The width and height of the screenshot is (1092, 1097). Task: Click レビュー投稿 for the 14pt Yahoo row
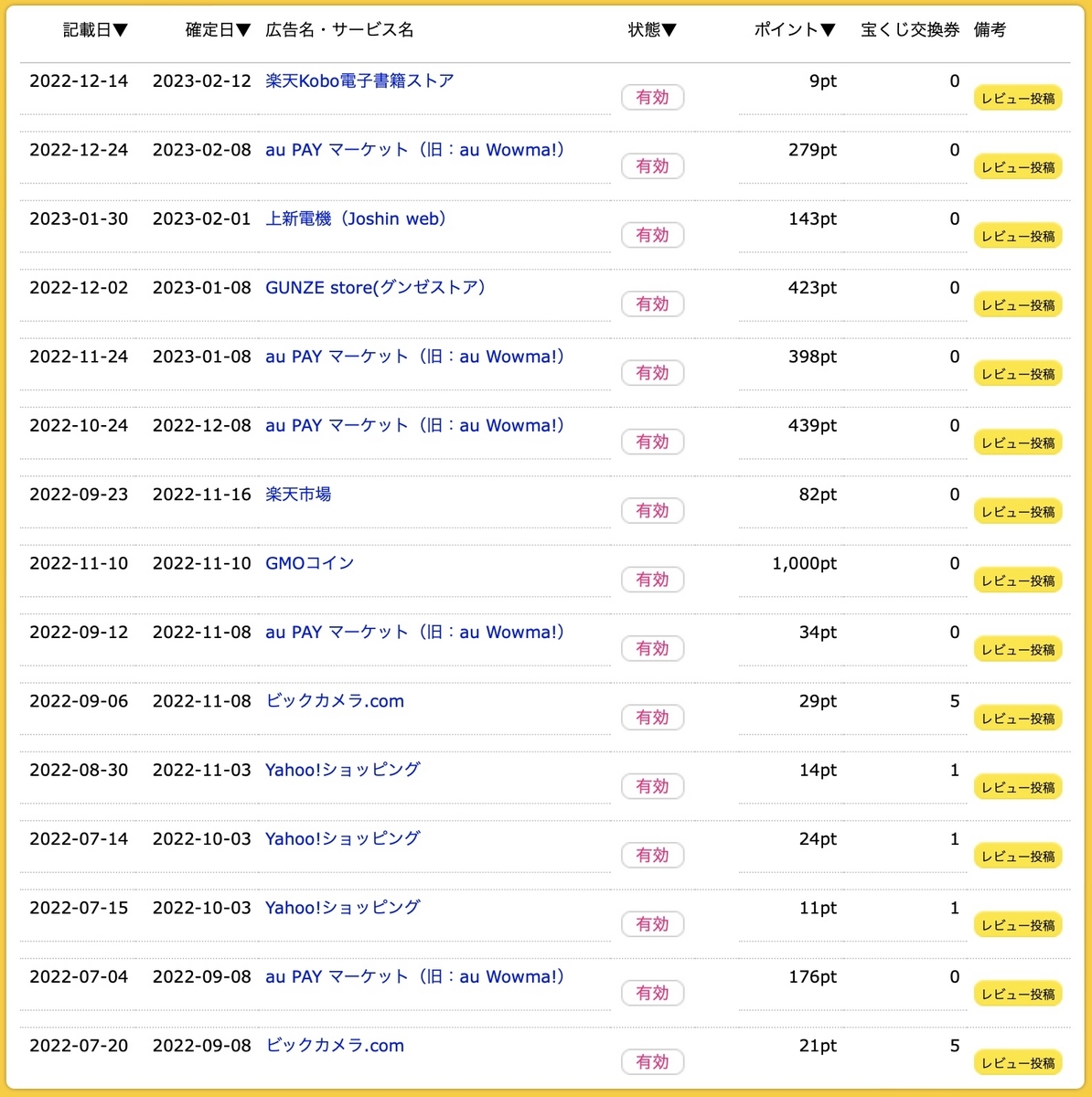pyautogui.click(x=1018, y=787)
